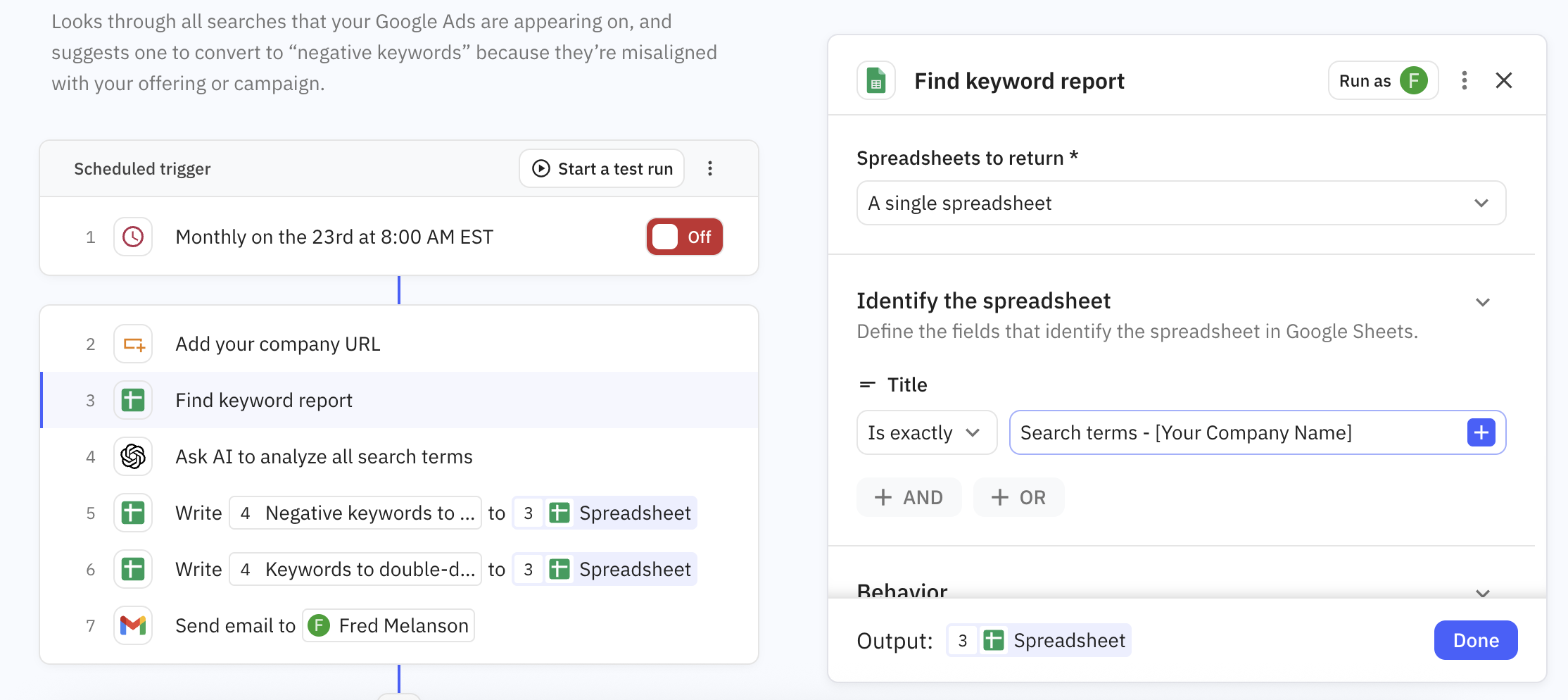Add an AND condition

coord(909,497)
